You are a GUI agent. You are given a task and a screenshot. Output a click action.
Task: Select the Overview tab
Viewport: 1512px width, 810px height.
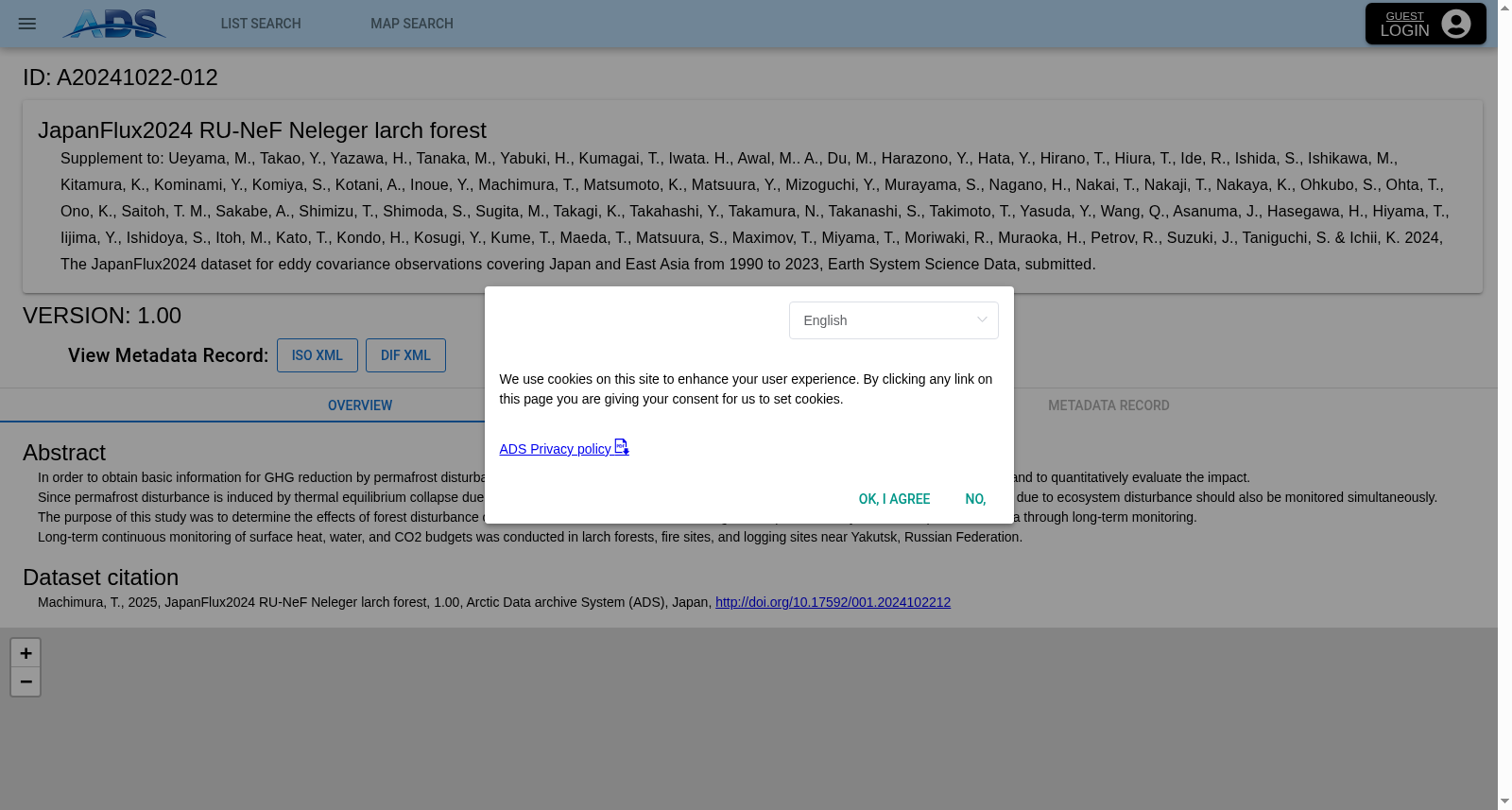[x=360, y=405]
